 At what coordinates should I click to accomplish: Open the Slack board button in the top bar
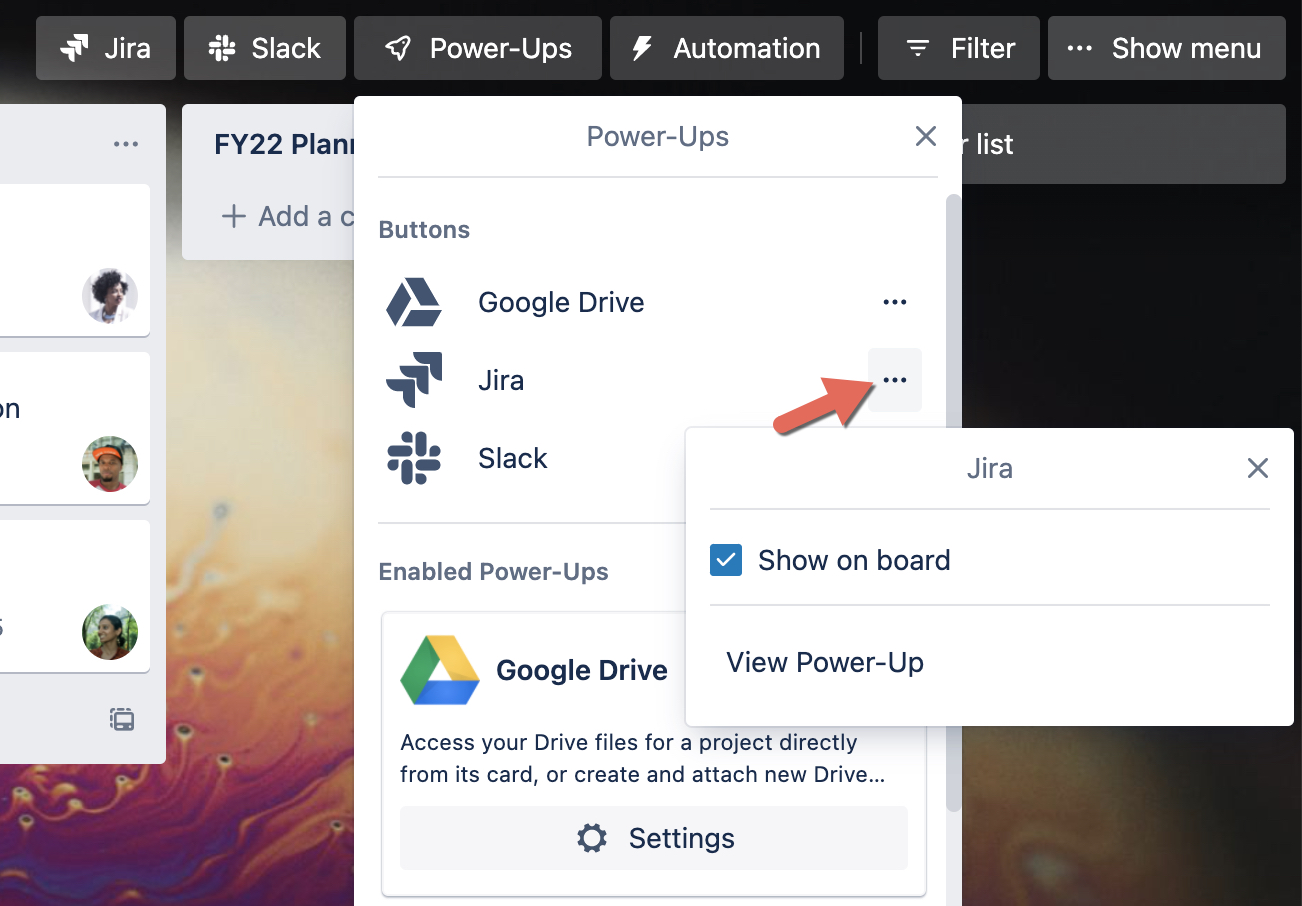pos(265,48)
